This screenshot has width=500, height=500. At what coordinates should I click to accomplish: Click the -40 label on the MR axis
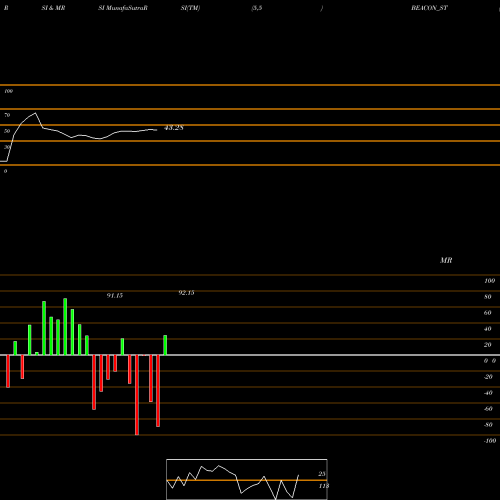coord(488,393)
